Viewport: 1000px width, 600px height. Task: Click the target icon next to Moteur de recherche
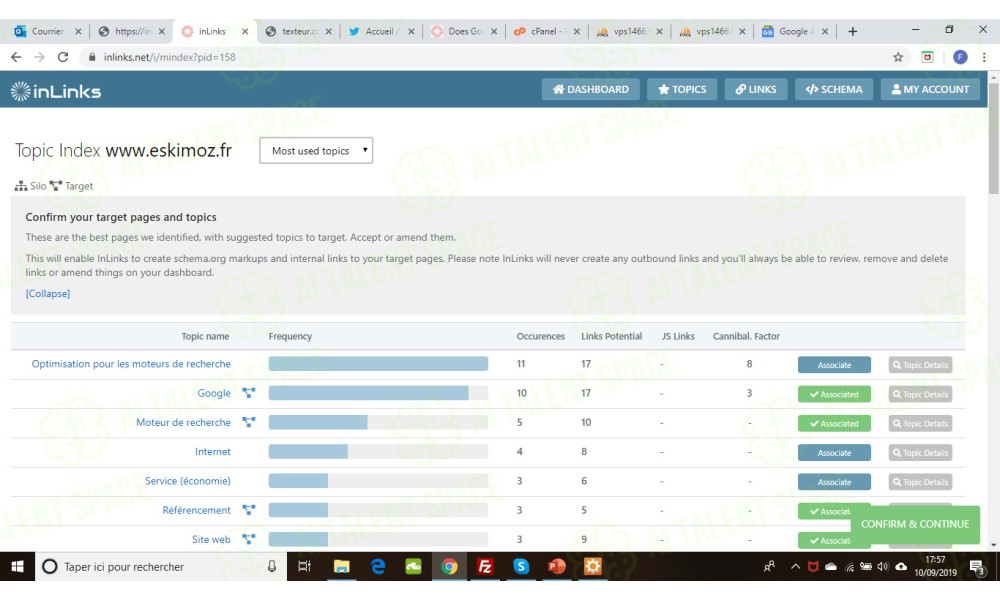coord(249,422)
